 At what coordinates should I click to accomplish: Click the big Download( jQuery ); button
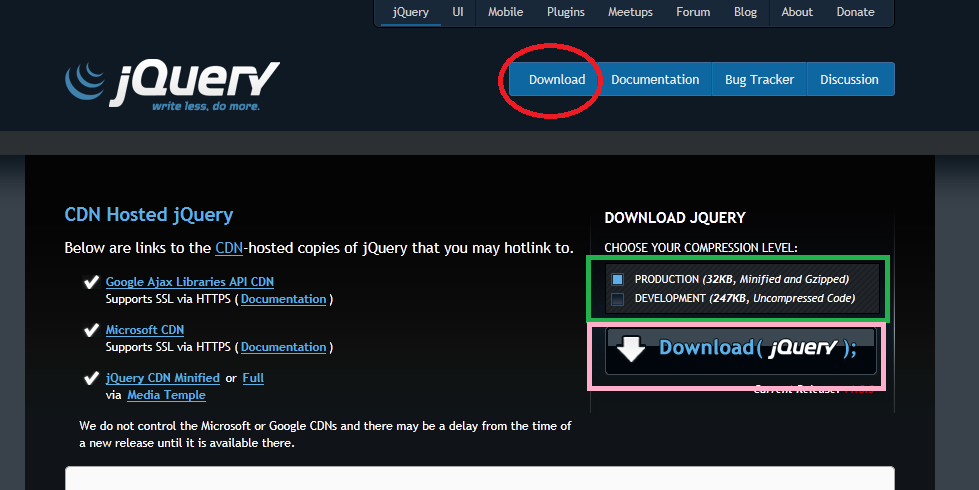(x=740, y=351)
